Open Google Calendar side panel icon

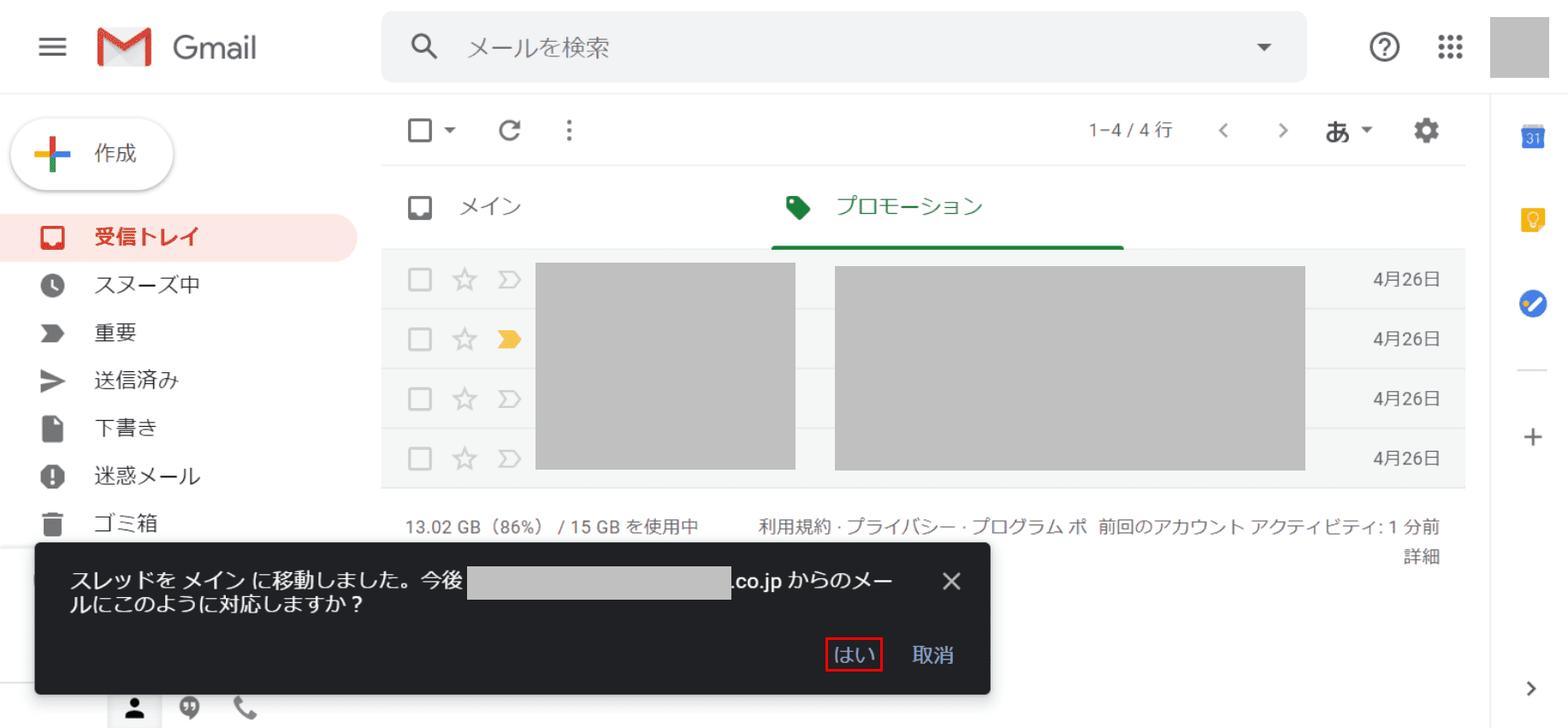coord(1533,136)
